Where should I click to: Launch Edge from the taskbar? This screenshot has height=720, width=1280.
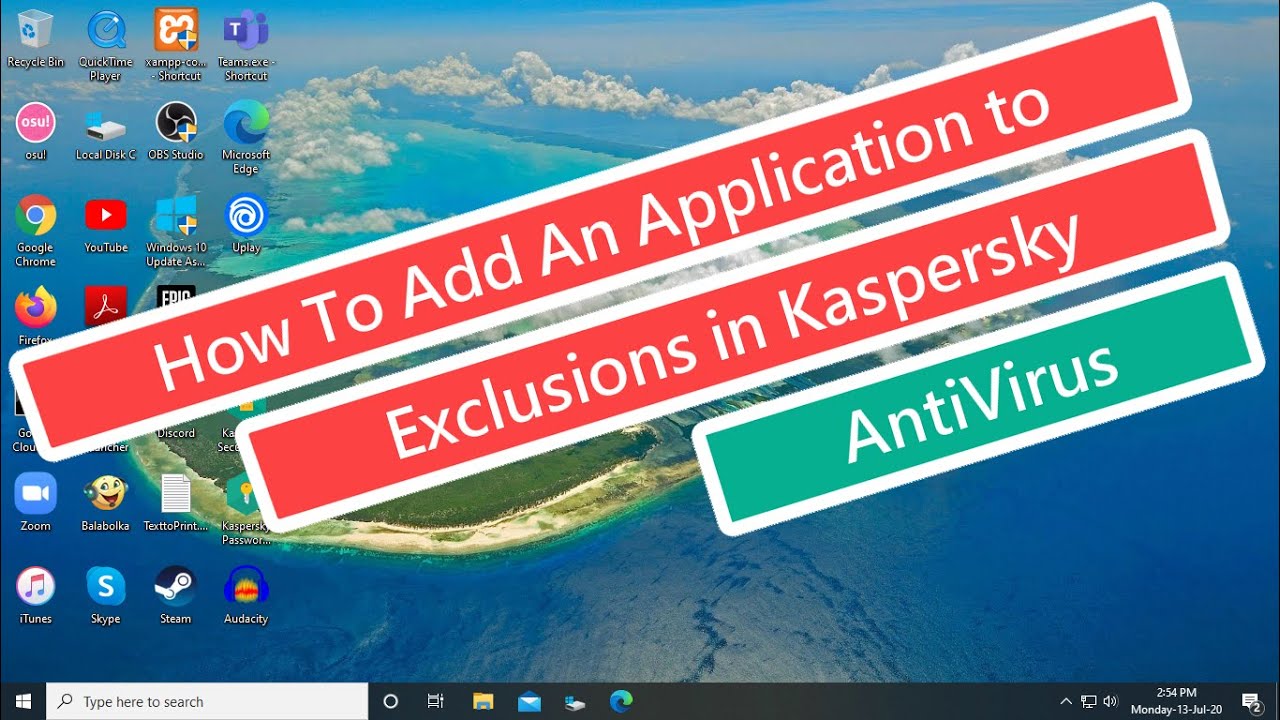(x=621, y=701)
